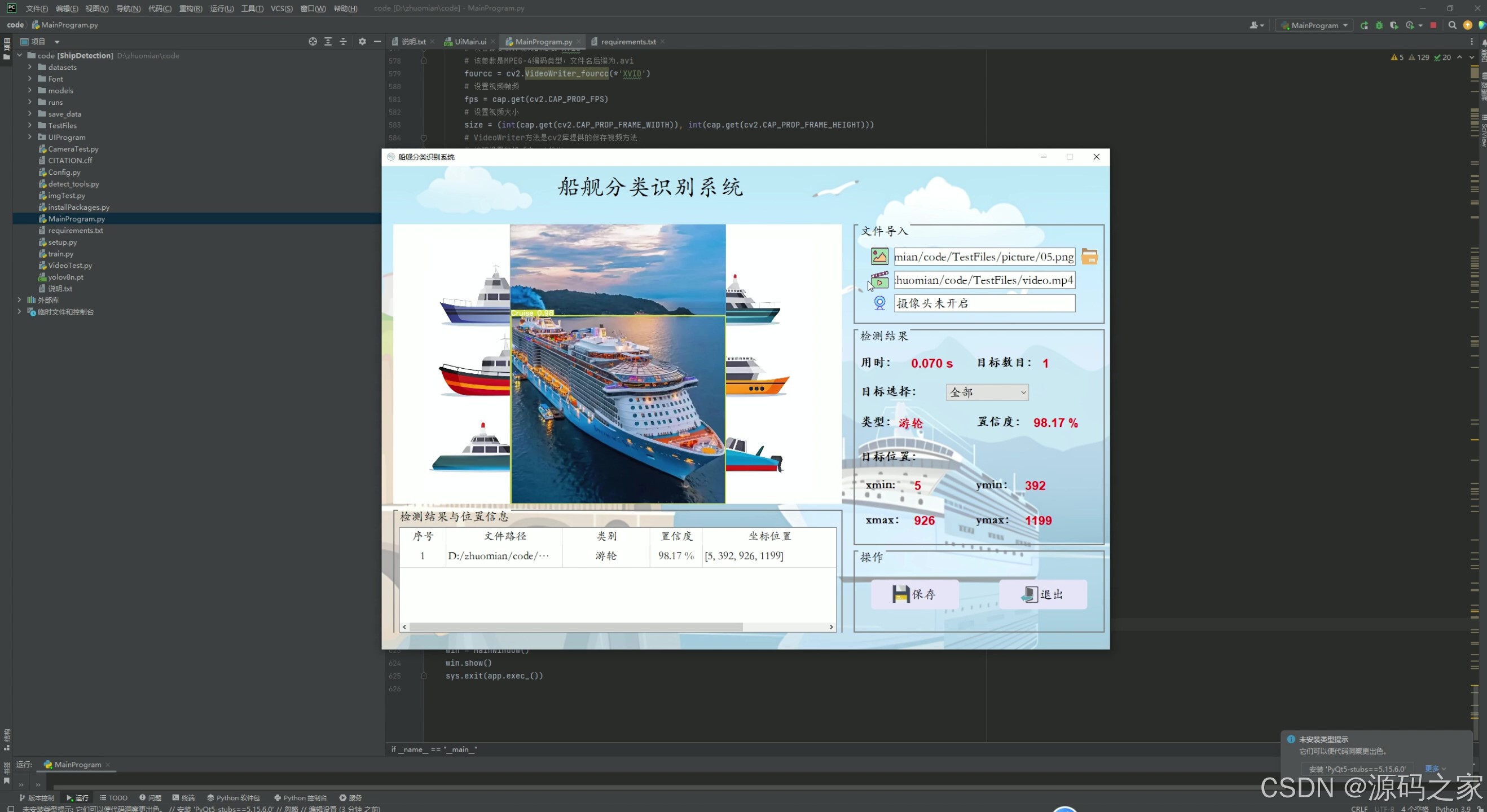Expand the UIProgram folder
The height and width of the screenshot is (812, 1487).
[30, 137]
